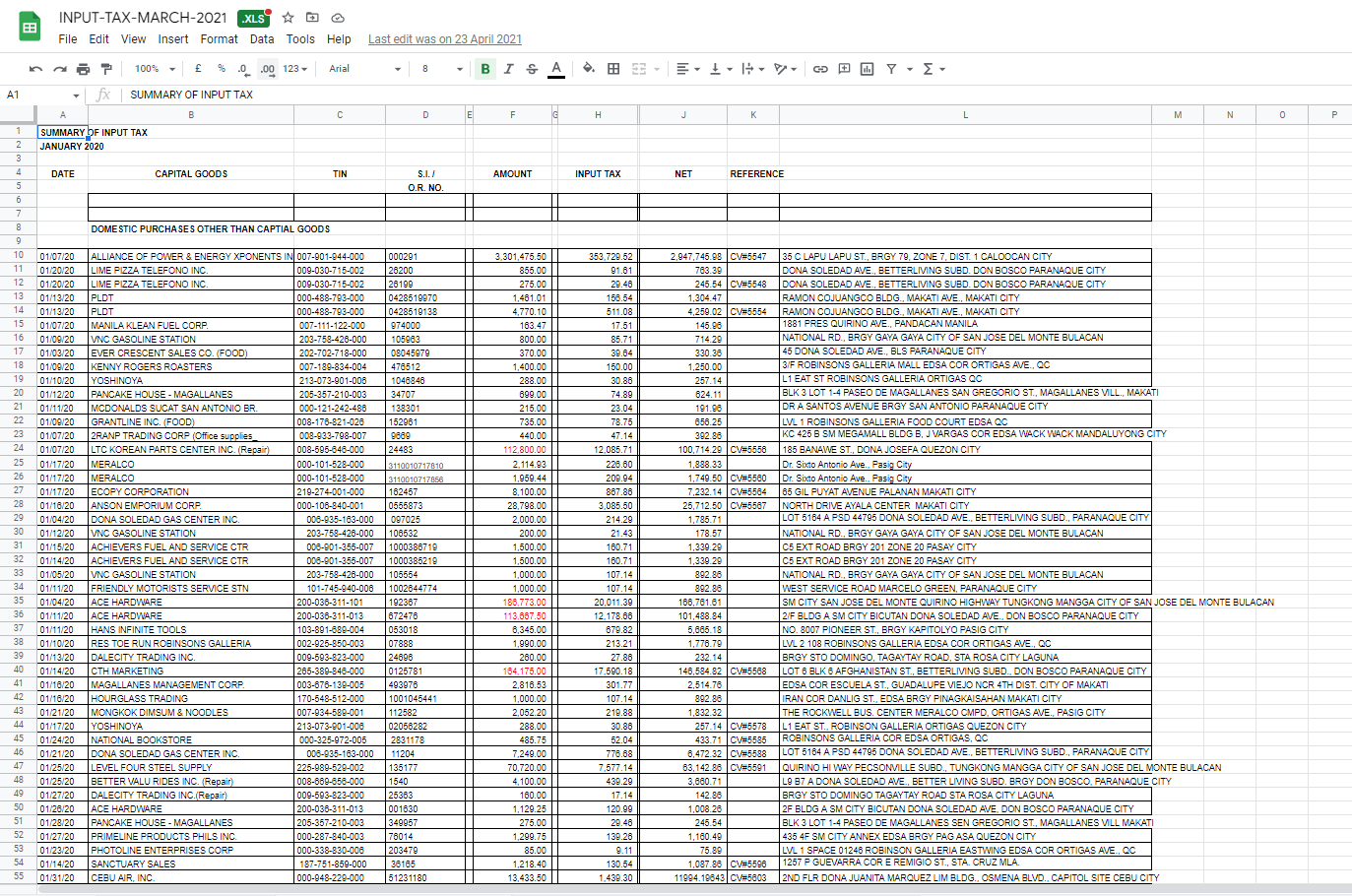Image resolution: width=1352 pixels, height=896 pixels.
Task: Toggle bold formatting
Action: (x=485, y=69)
